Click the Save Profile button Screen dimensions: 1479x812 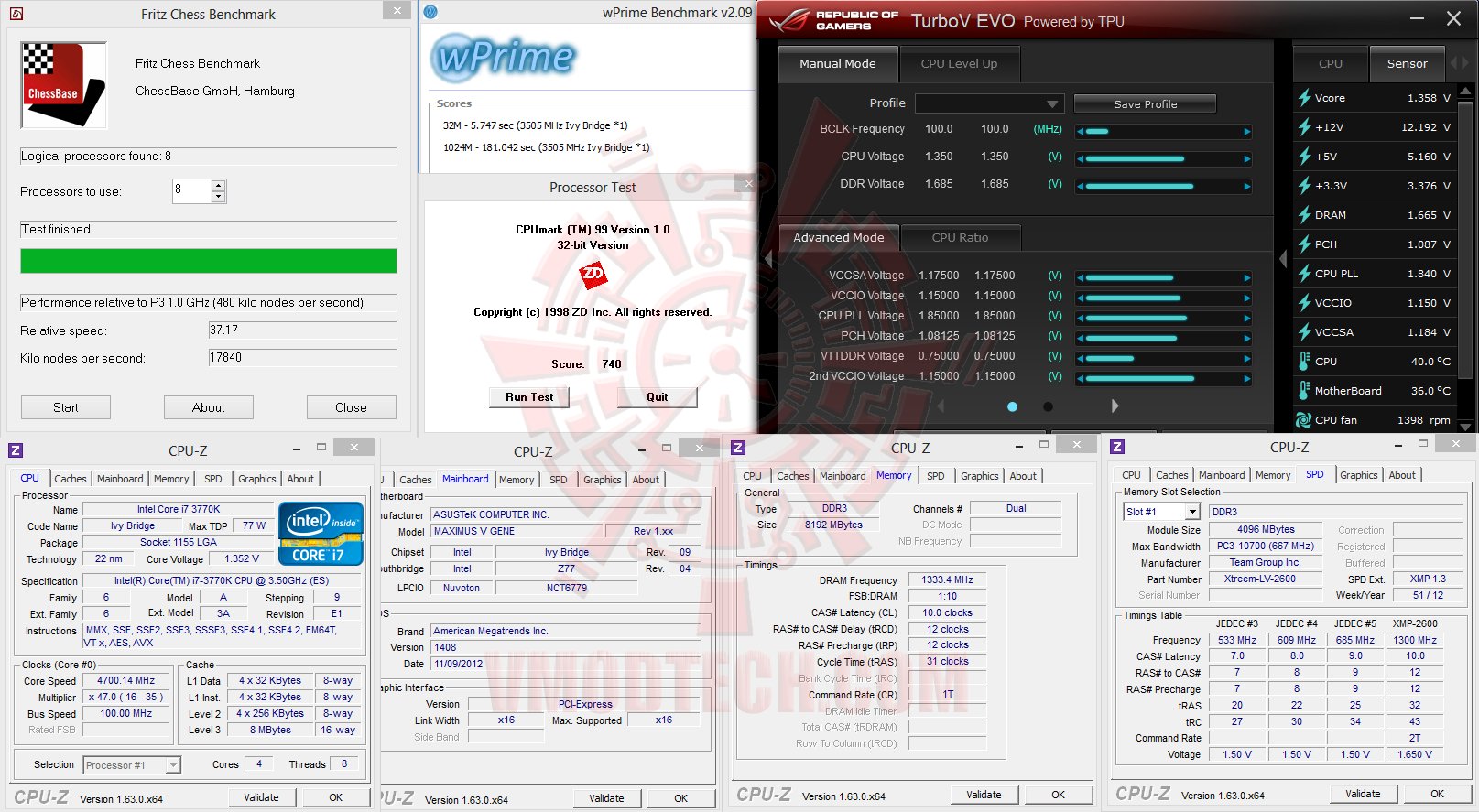tap(1146, 104)
